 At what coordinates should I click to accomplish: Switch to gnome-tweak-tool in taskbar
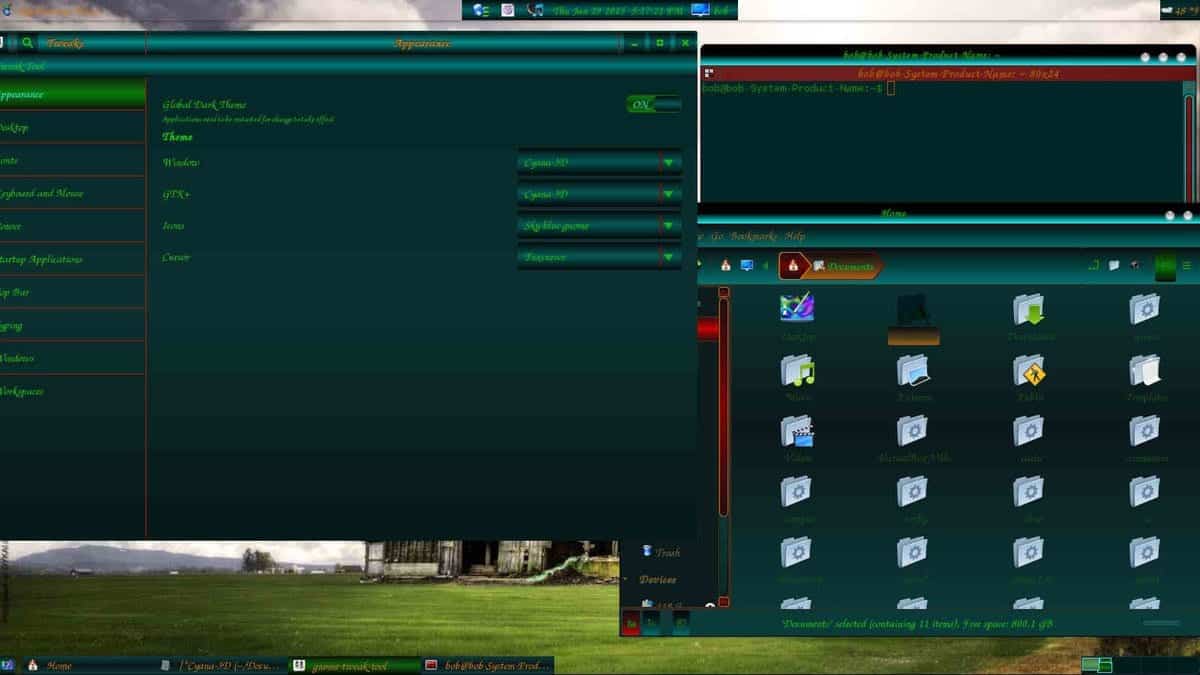click(355, 665)
